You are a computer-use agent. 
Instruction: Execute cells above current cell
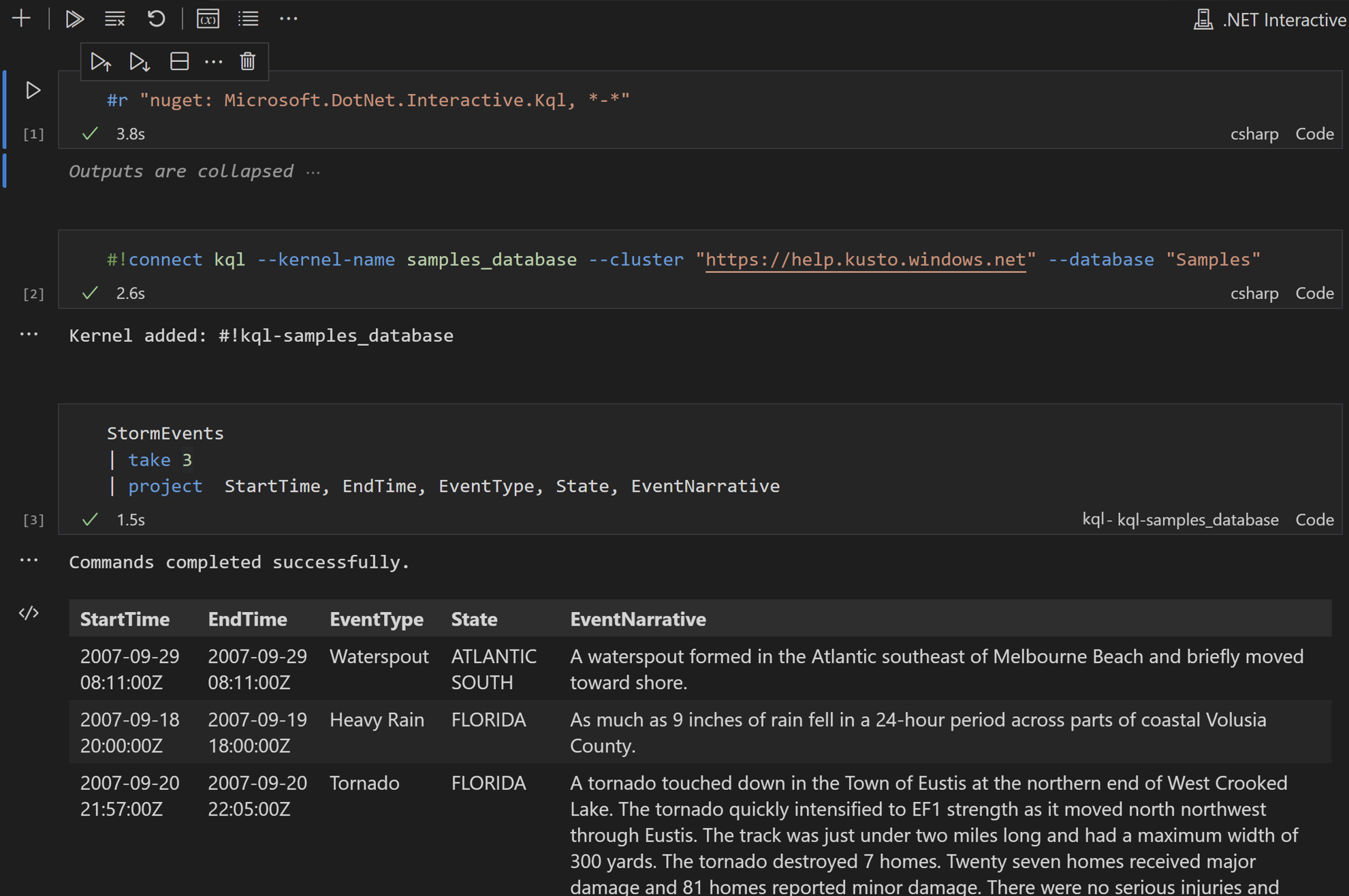[101, 62]
